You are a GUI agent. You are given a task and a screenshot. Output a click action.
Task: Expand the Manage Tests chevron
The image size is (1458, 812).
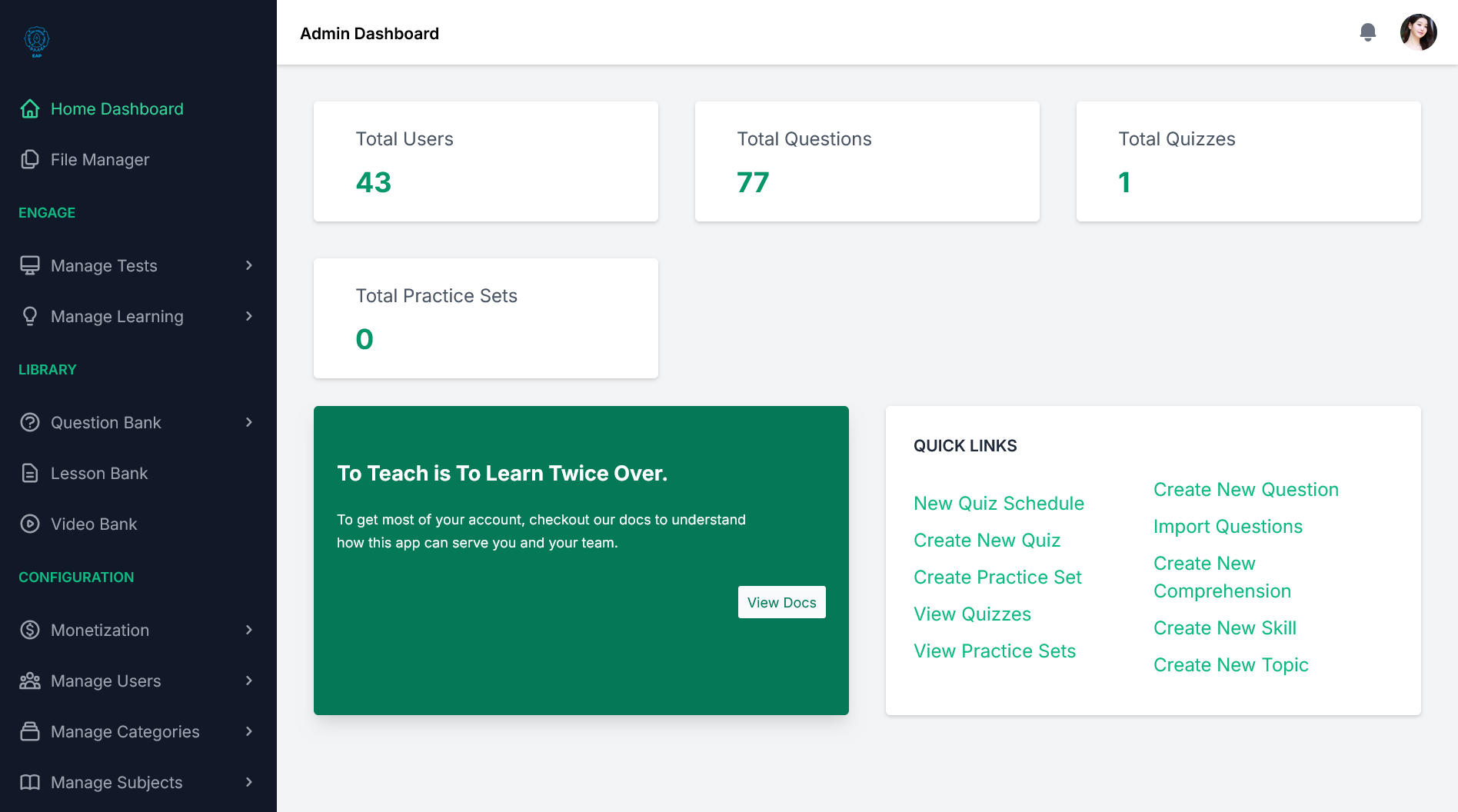point(248,266)
